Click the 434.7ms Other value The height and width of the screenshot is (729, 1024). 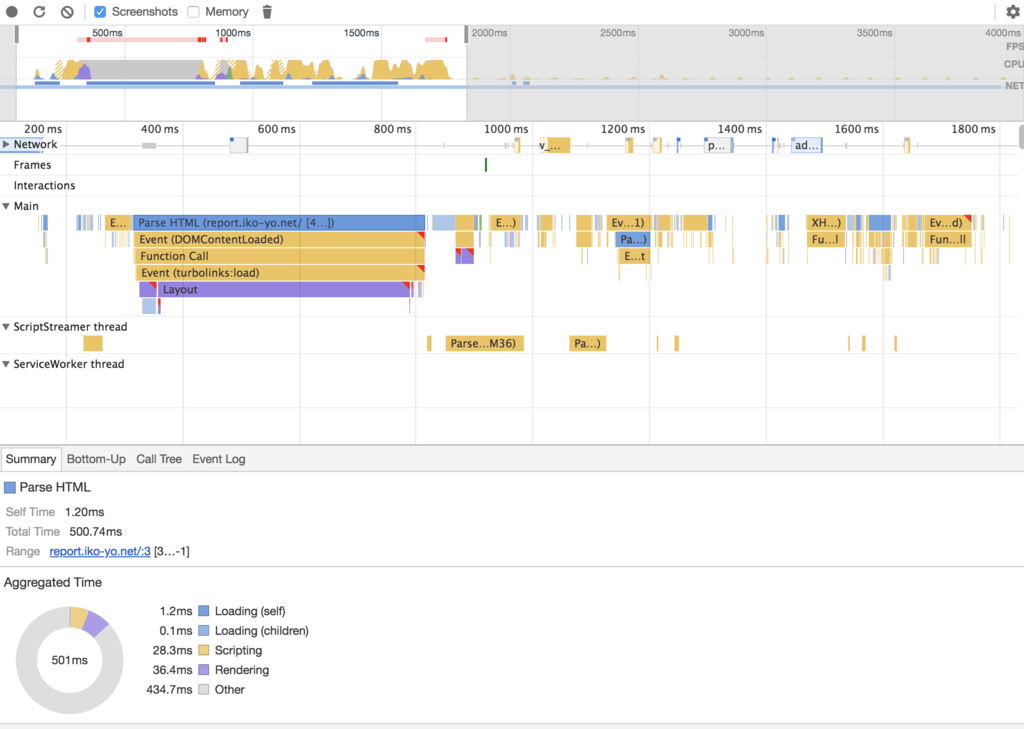click(x=169, y=689)
